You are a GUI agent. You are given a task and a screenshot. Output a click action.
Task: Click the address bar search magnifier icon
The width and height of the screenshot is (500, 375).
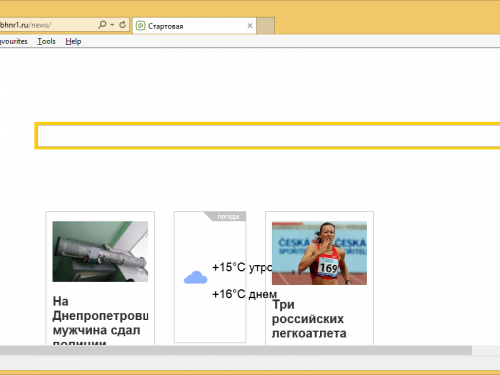click(102, 25)
